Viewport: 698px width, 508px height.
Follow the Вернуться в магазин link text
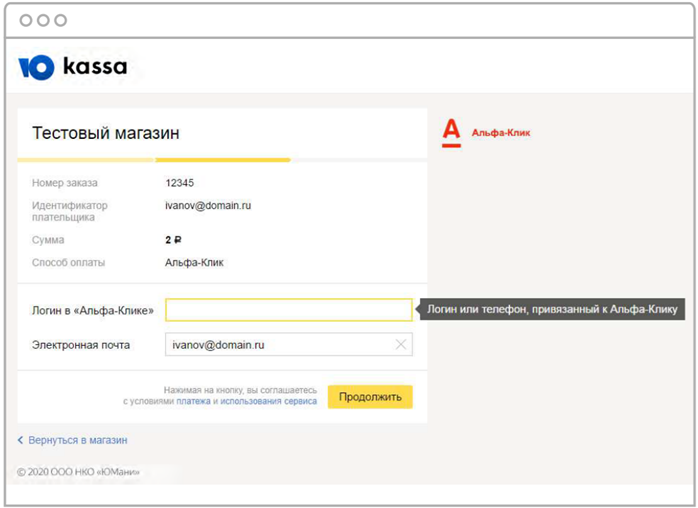(78, 440)
